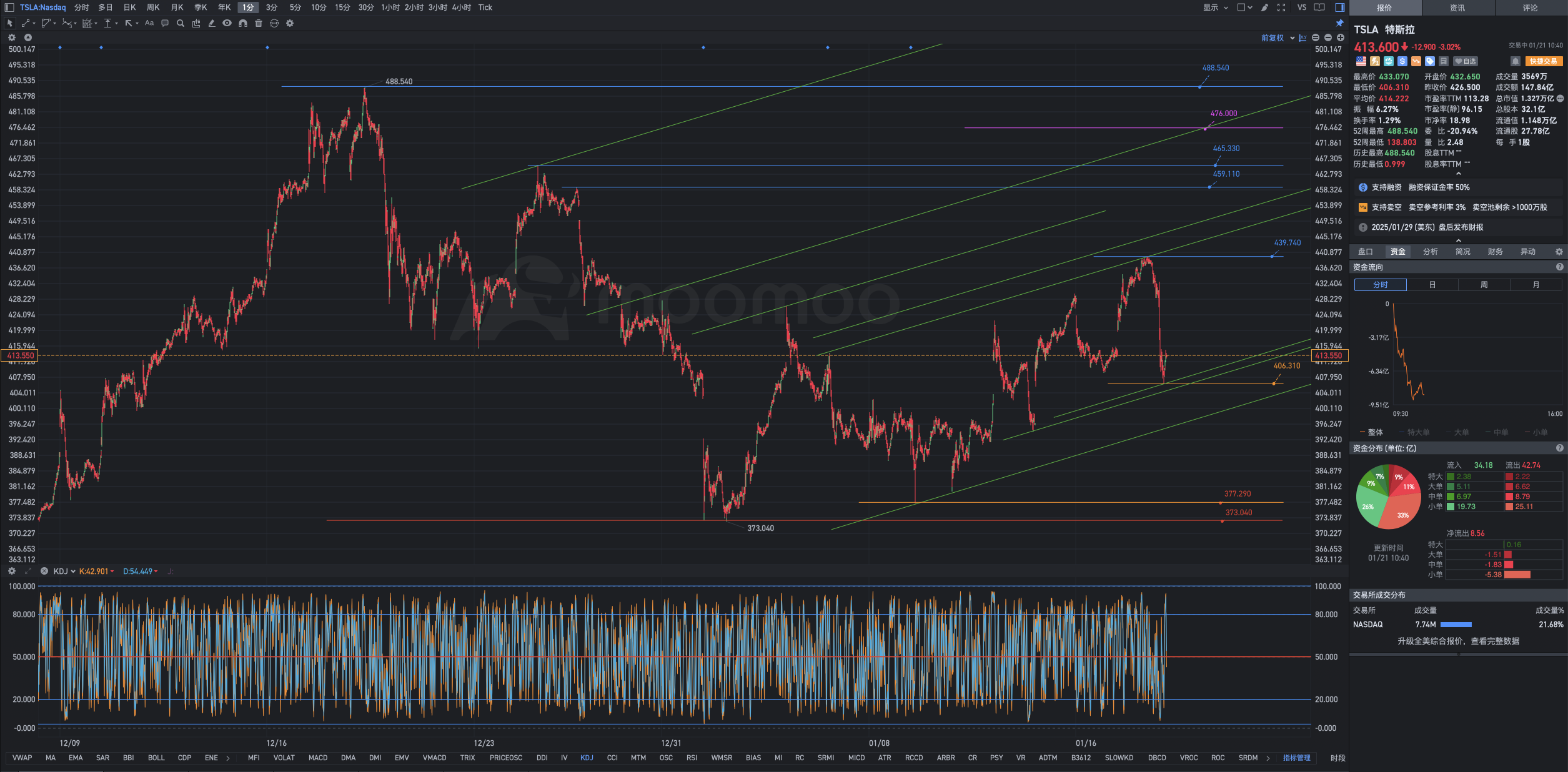This screenshot has width=1568, height=772.
Task: Open the 显示 display dropdown
Action: coord(1216,7)
